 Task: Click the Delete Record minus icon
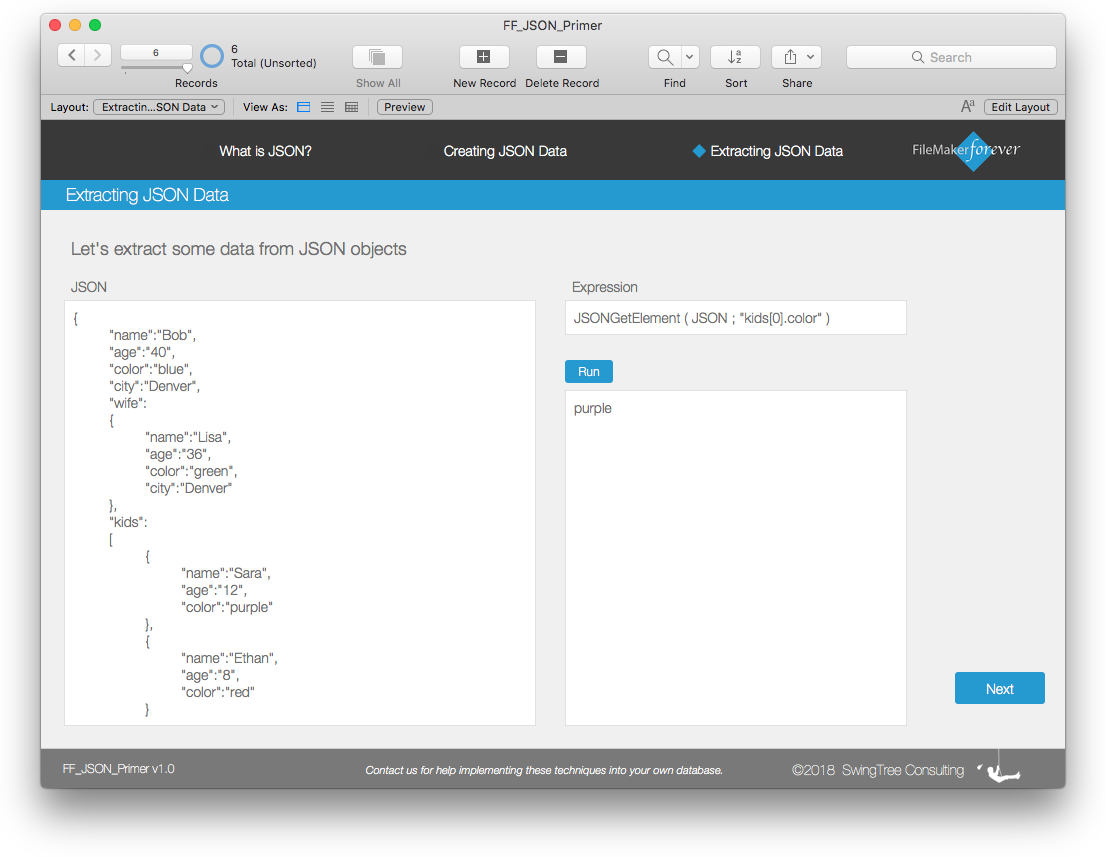tap(561, 56)
